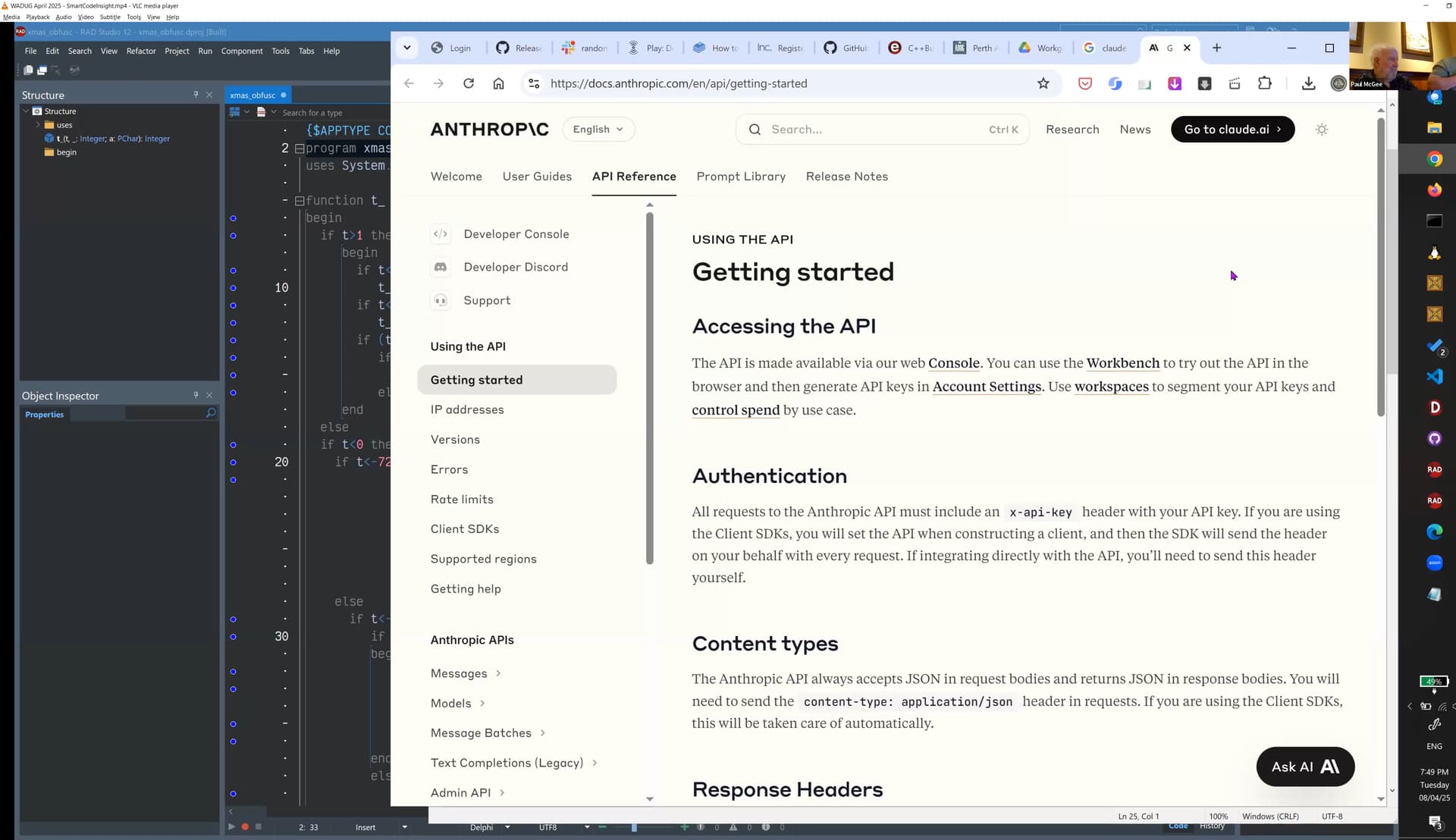
Task: Expand the Admin API section
Action: (502, 793)
